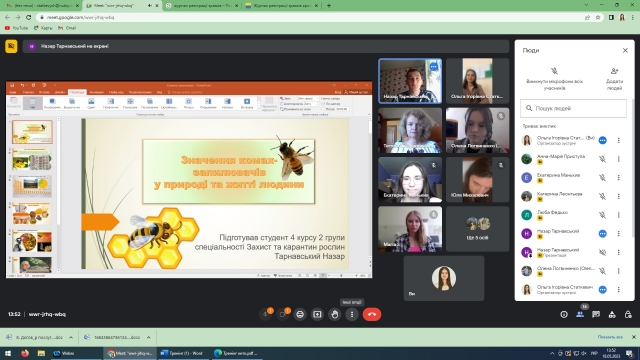The height and width of the screenshot is (360, 640).
Task: Reload the Meet page
Action: 28,18
